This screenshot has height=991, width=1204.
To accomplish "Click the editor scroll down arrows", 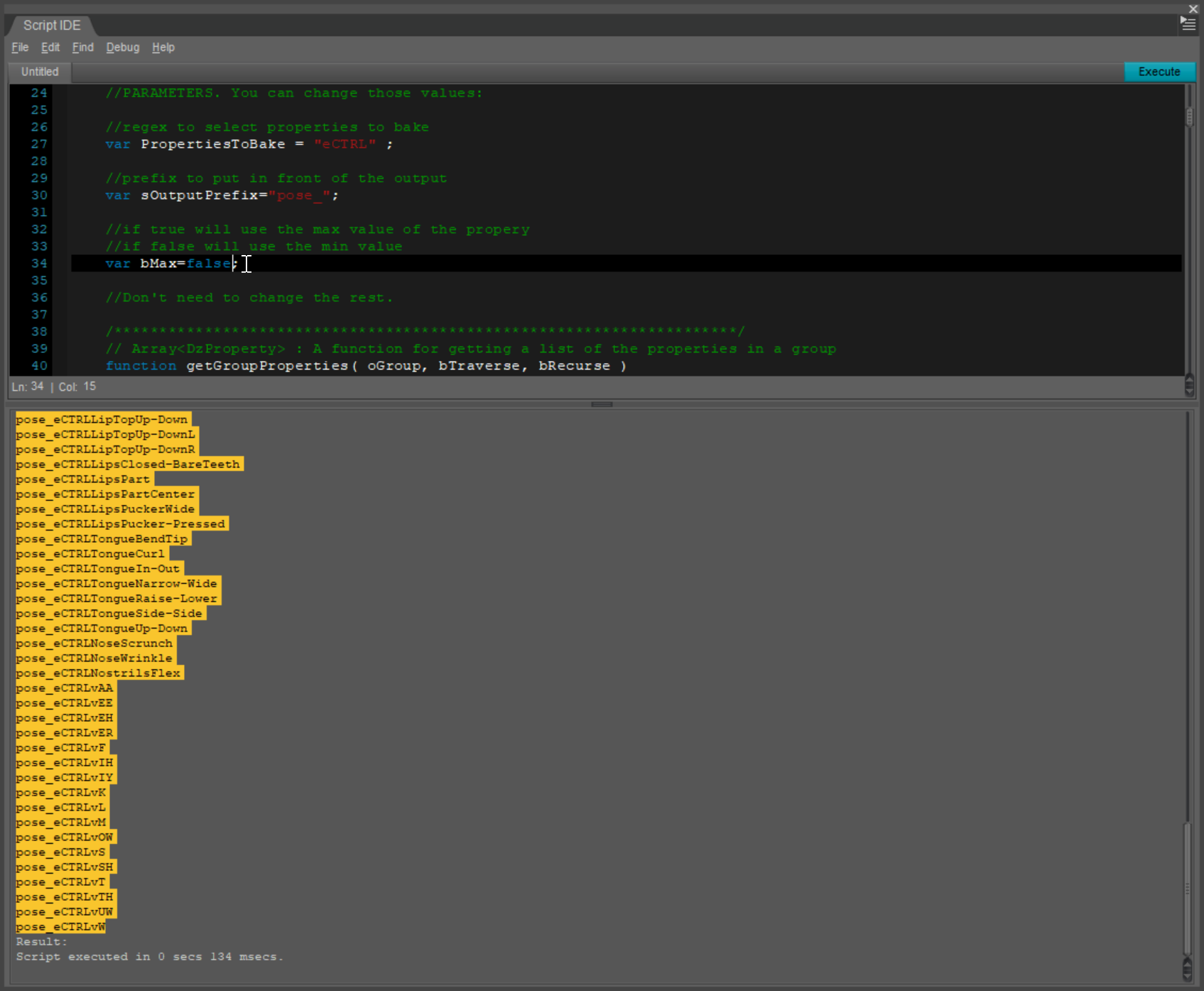I will pos(1189,386).
